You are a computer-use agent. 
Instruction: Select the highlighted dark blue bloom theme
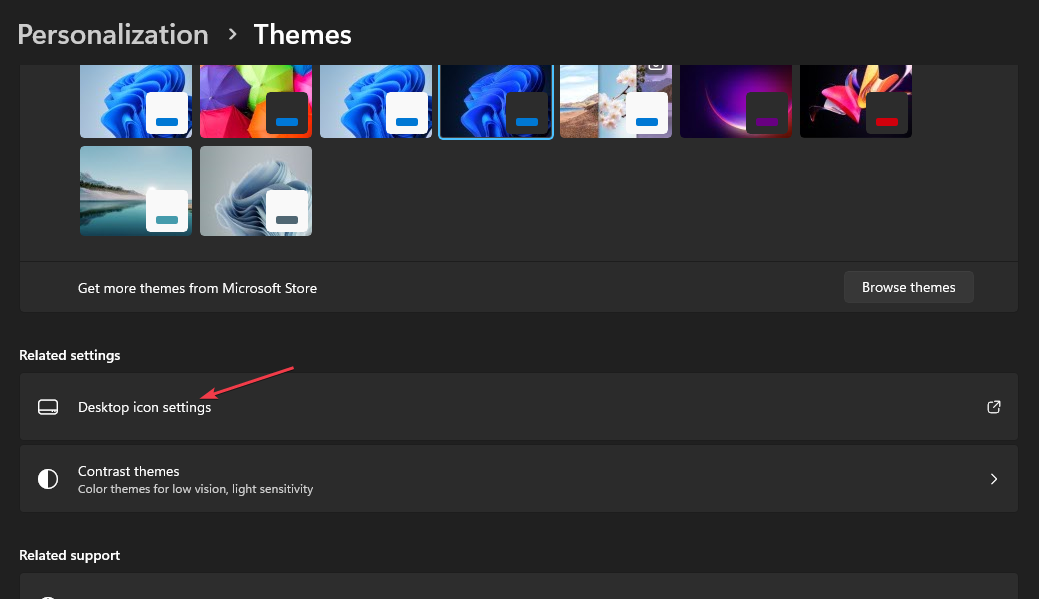click(496, 101)
